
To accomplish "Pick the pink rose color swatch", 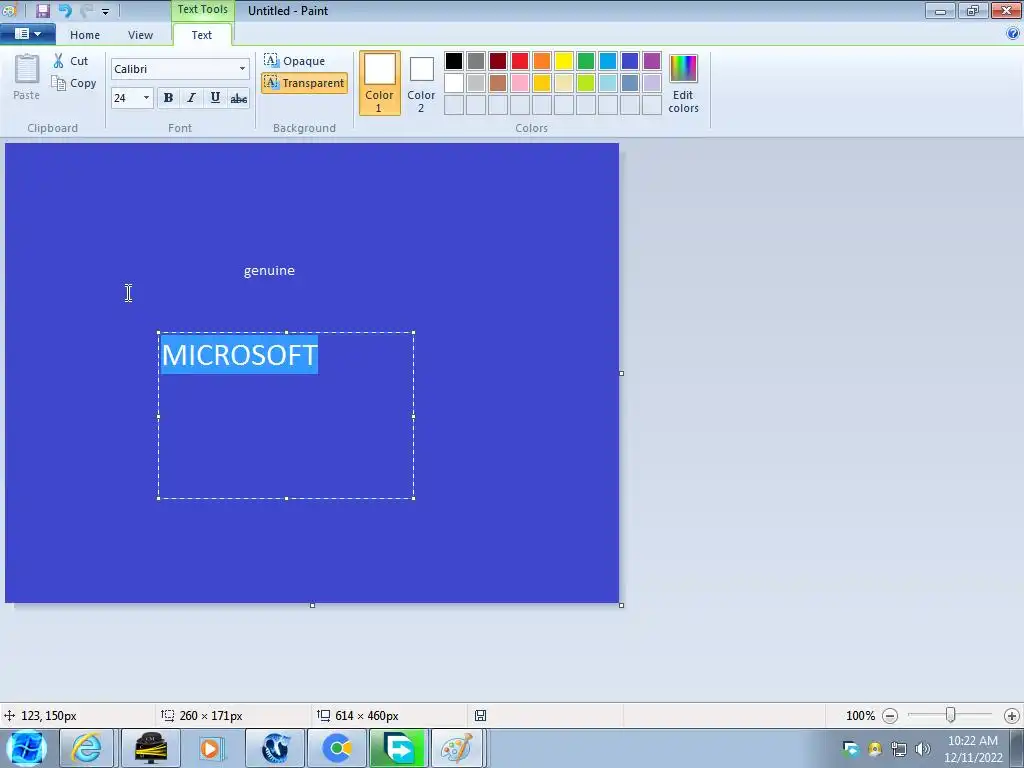I will [x=520, y=83].
